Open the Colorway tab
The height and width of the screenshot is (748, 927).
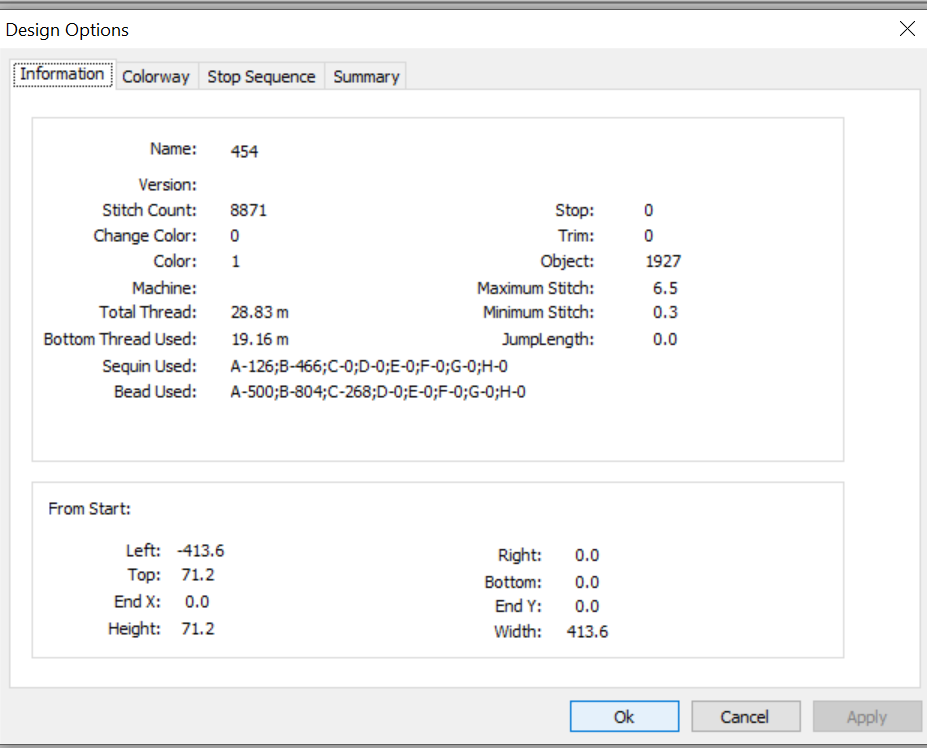coord(156,77)
